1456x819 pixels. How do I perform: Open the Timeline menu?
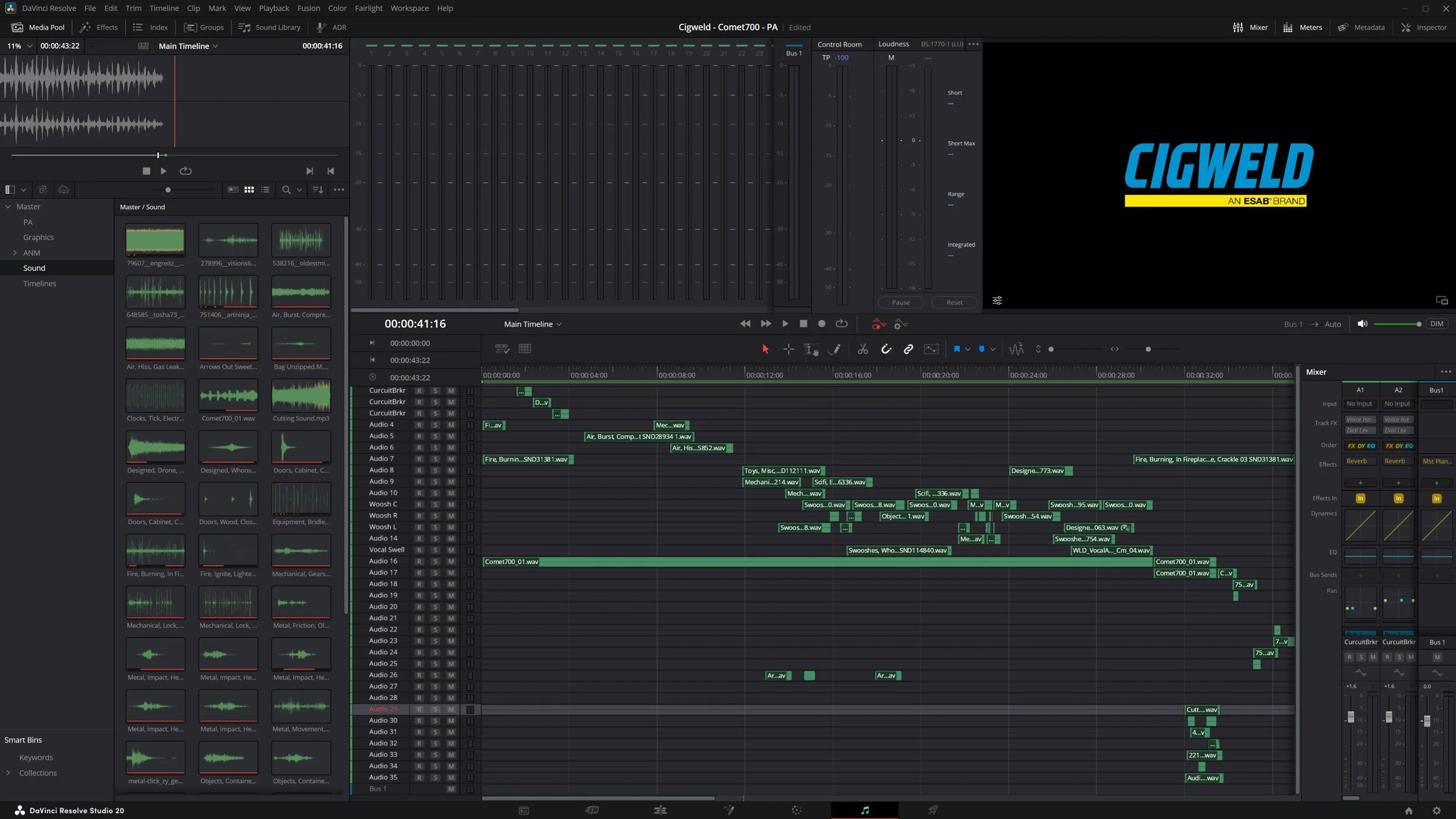164,8
